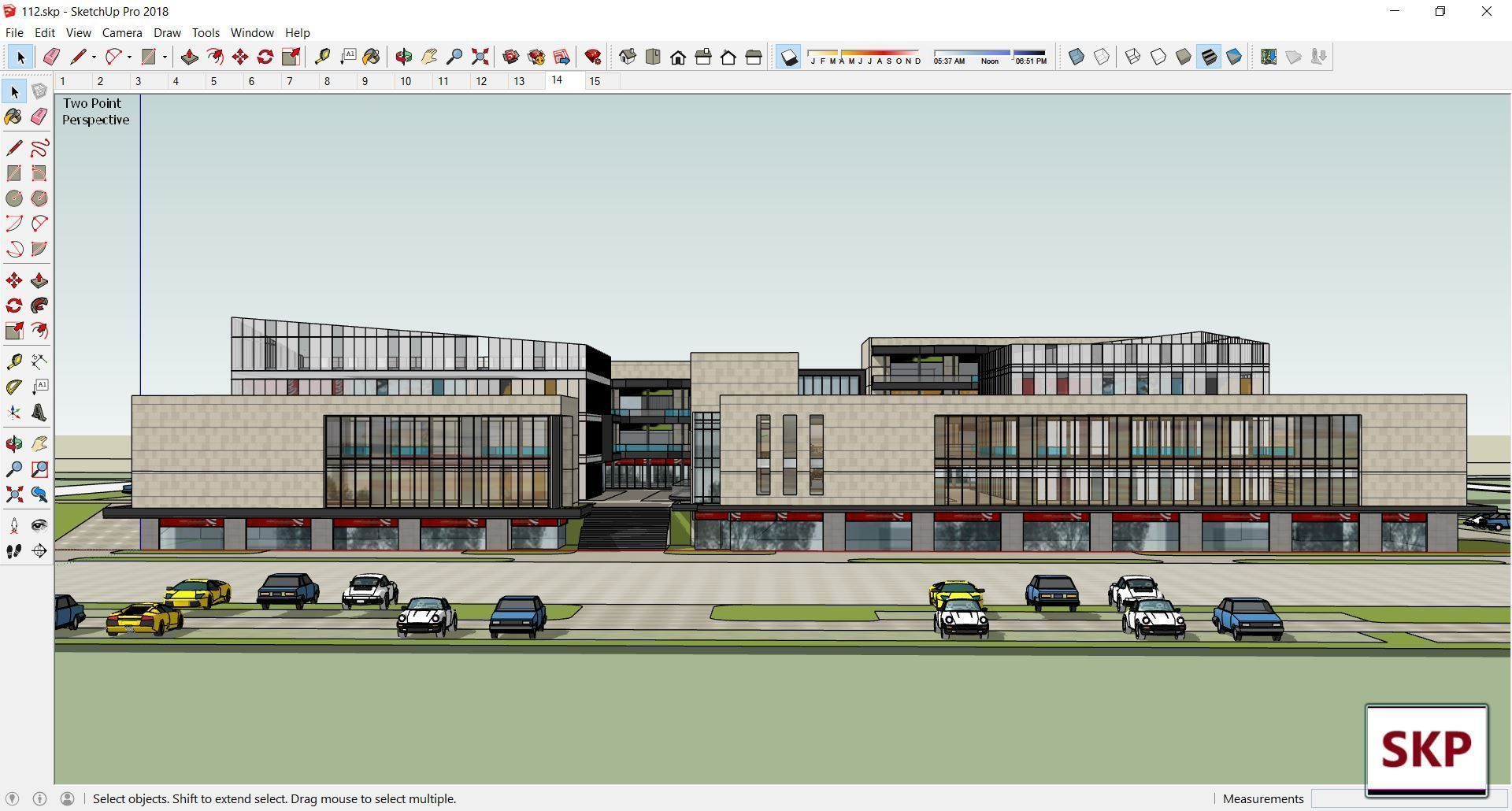Enable Monochrome face style
Image resolution: width=1512 pixels, height=811 pixels.
coord(1234,57)
